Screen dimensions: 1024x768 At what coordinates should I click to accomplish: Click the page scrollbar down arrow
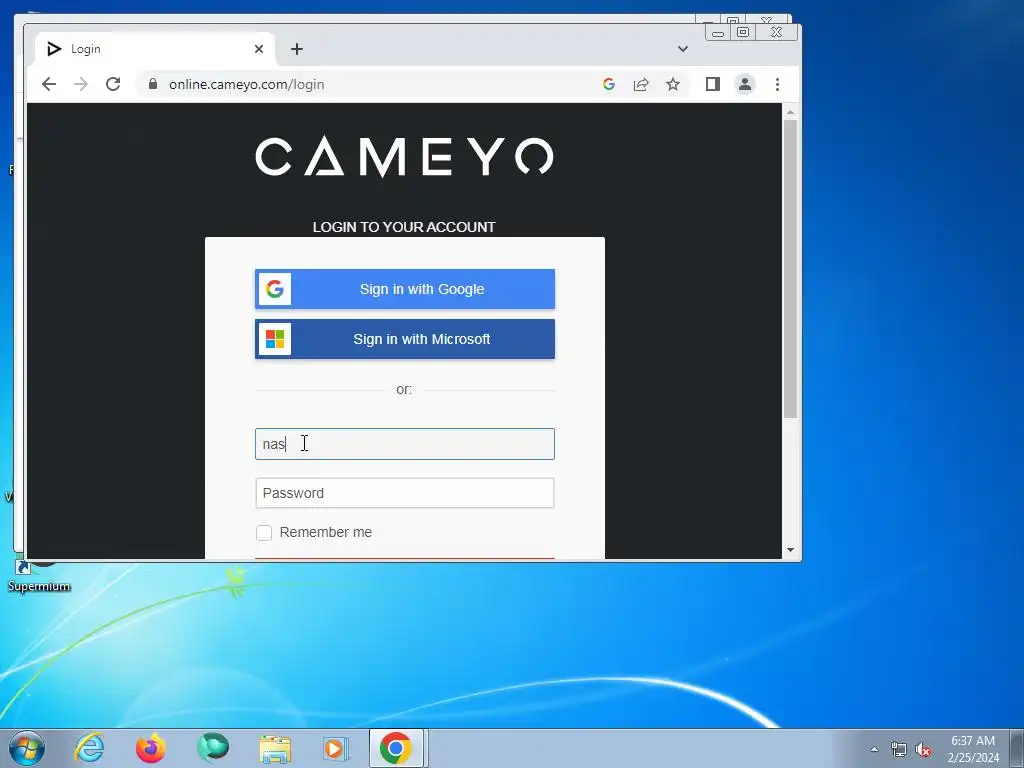tap(790, 550)
